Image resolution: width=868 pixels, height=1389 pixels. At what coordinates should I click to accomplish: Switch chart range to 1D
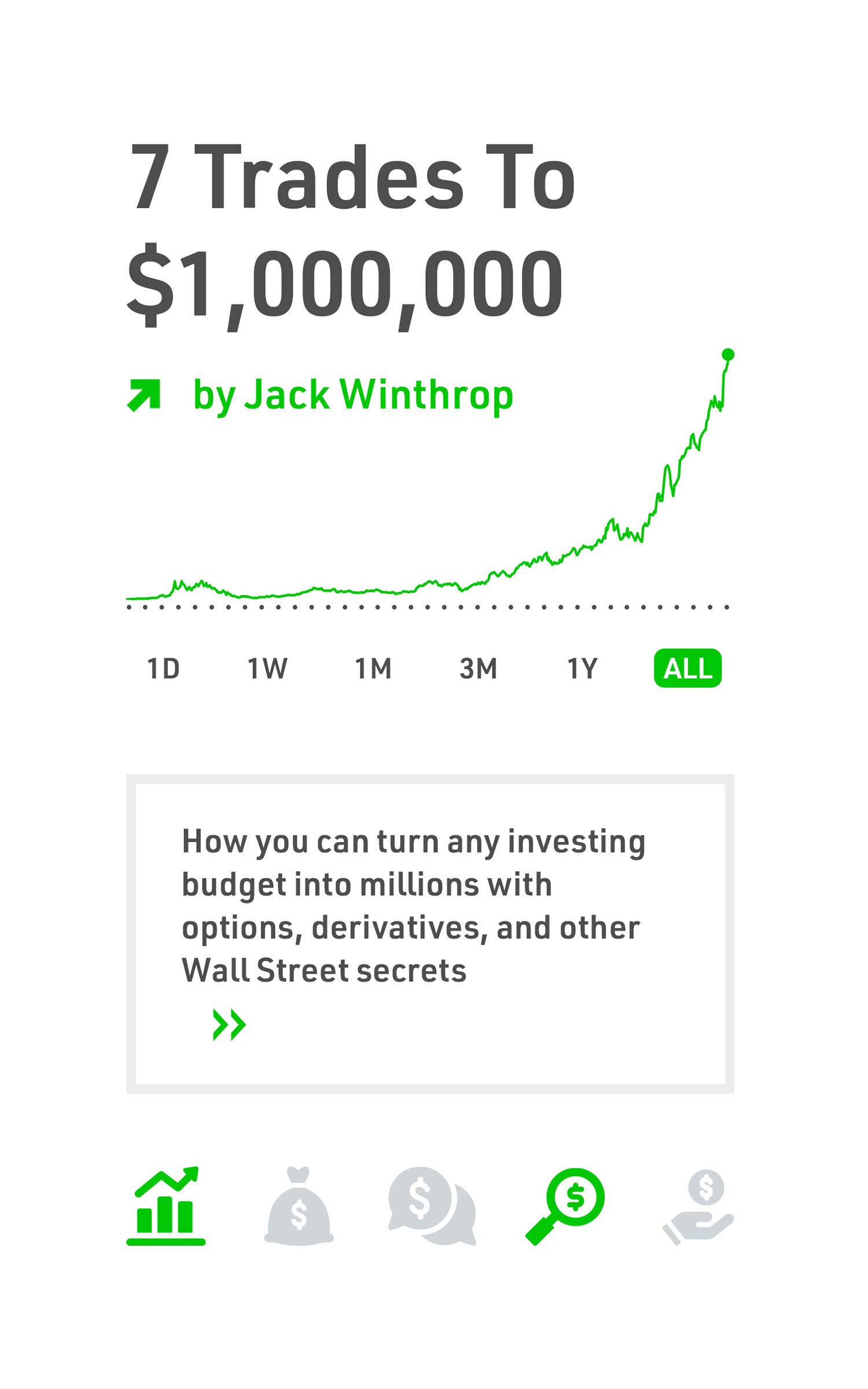[x=163, y=669]
